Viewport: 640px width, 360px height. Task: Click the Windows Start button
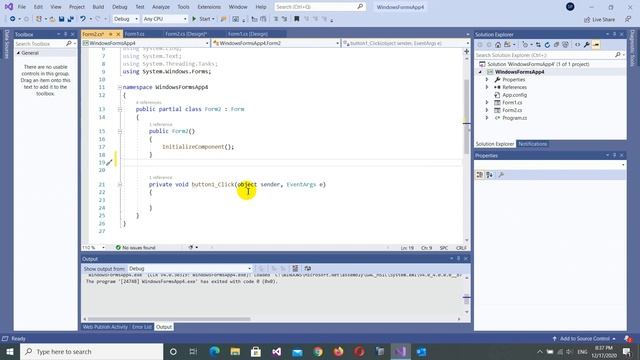[10, 351]
